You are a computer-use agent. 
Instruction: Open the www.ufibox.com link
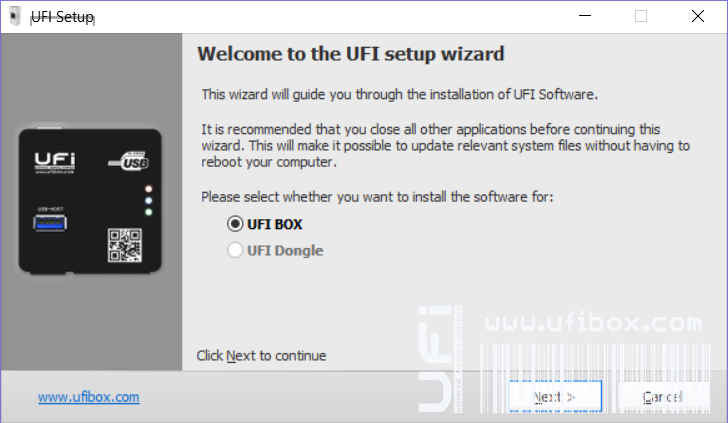(88, 397)
